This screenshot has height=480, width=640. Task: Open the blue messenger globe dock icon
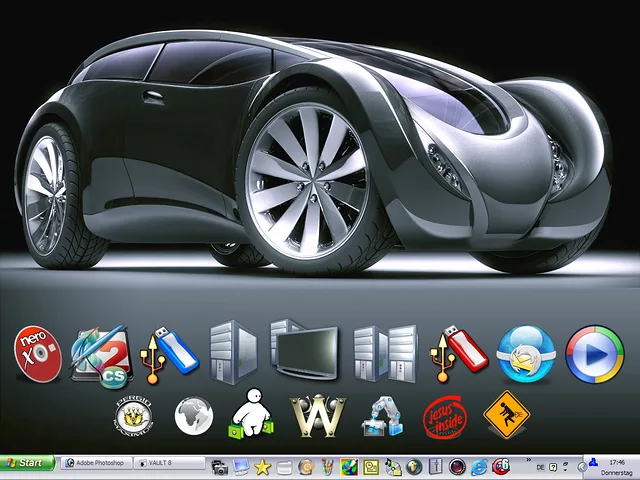click(x=525, y=355)
